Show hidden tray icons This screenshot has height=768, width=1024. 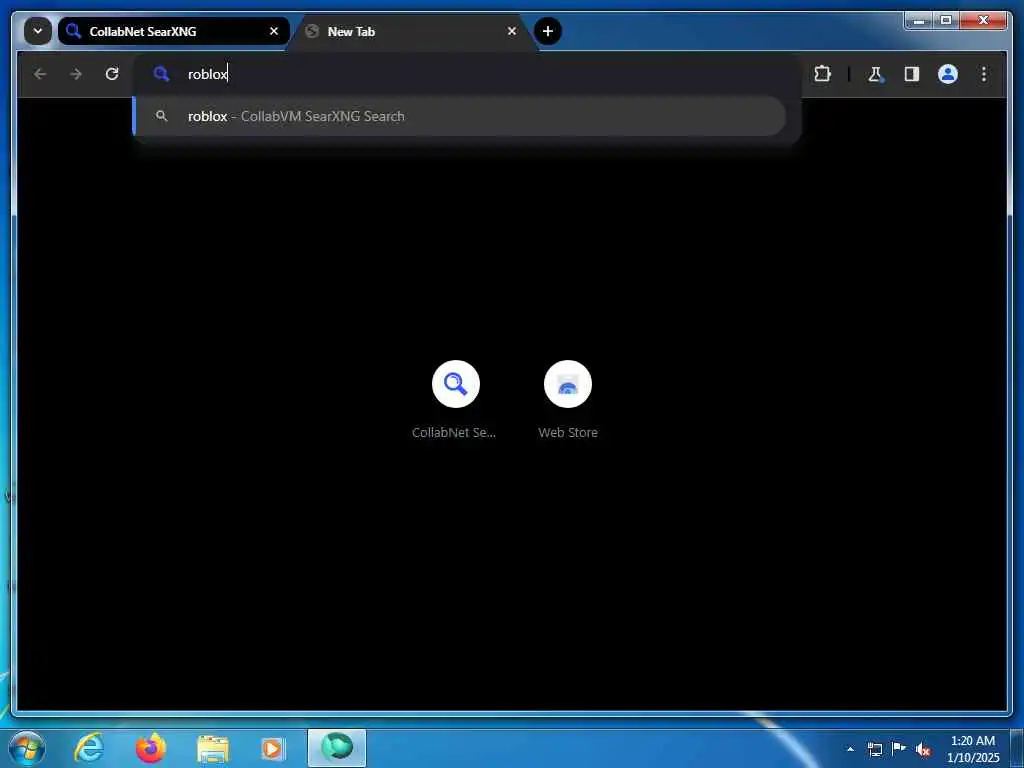[850, 749]
